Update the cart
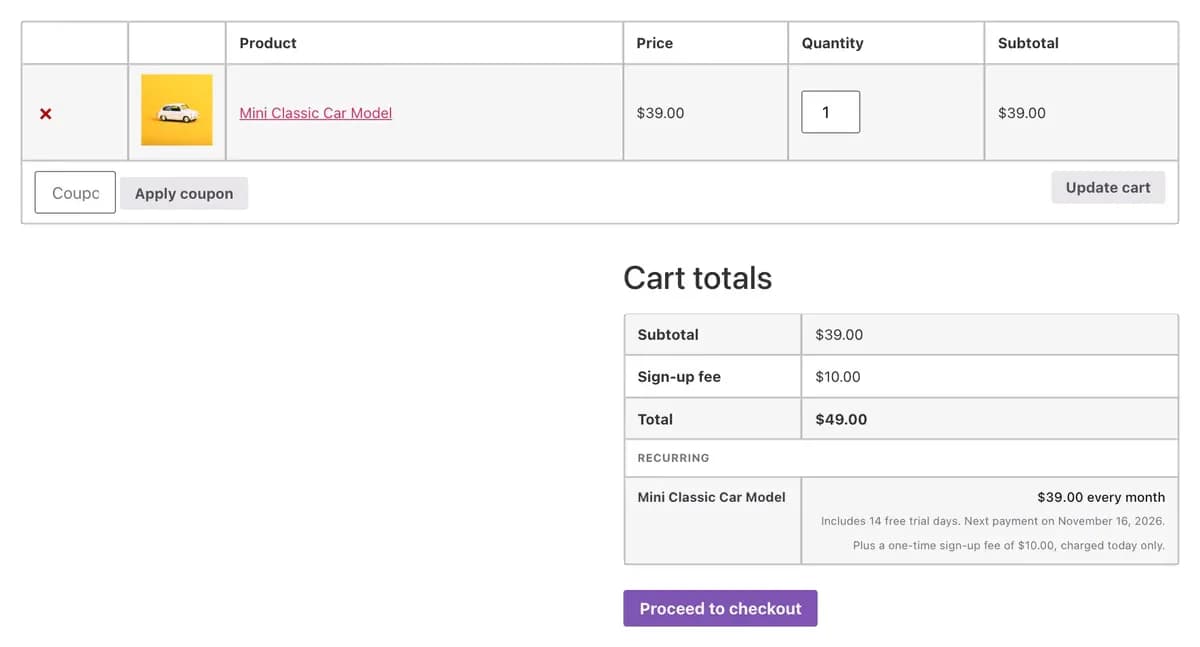Screen dimensions: 1200x647 pos(1108,187)
